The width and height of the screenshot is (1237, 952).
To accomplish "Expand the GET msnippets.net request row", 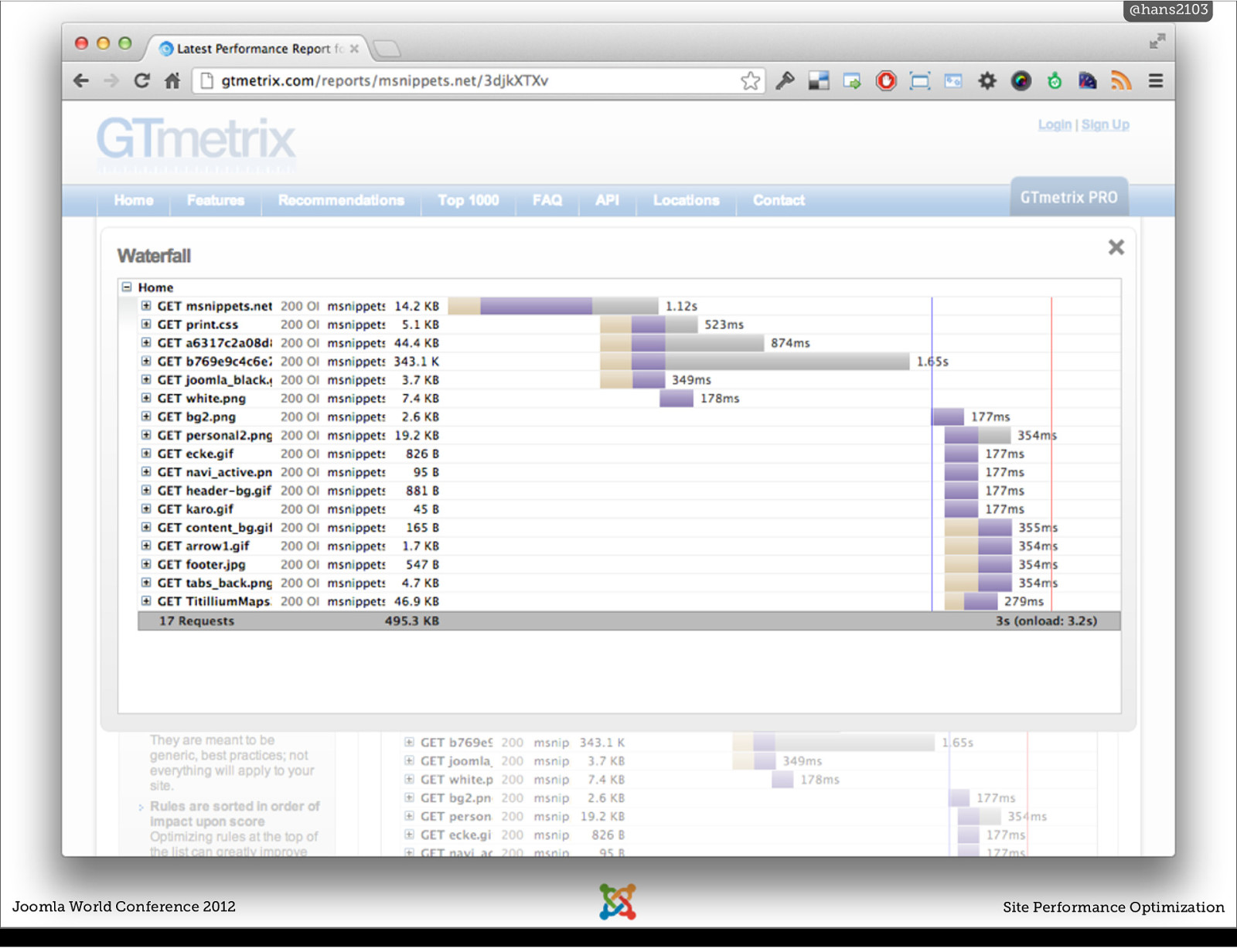I will 146,305.
